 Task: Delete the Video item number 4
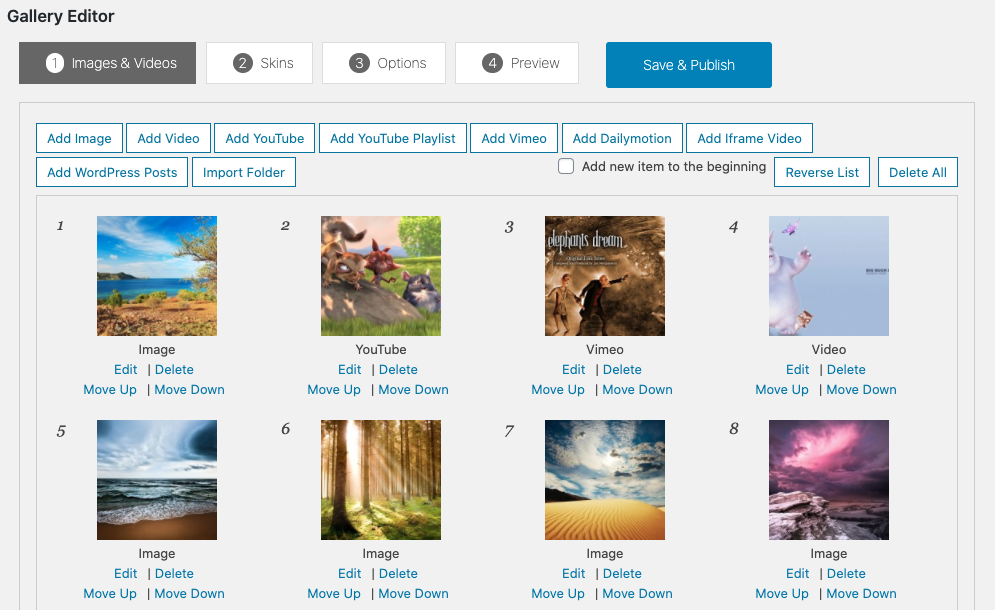846,369
